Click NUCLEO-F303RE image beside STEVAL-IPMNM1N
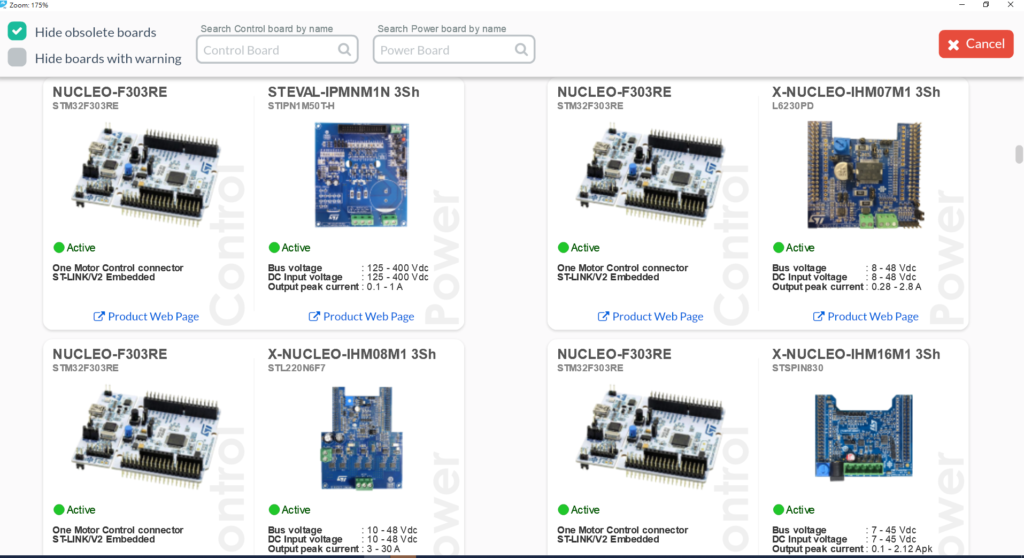The width and height of the screenshot is (1024, 558). click(x=146, y=175)
